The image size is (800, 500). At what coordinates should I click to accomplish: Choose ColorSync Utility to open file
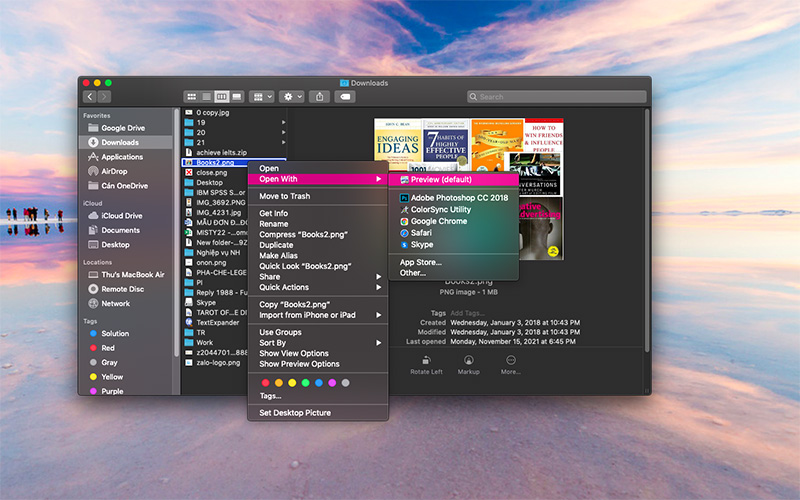(440, 210)
